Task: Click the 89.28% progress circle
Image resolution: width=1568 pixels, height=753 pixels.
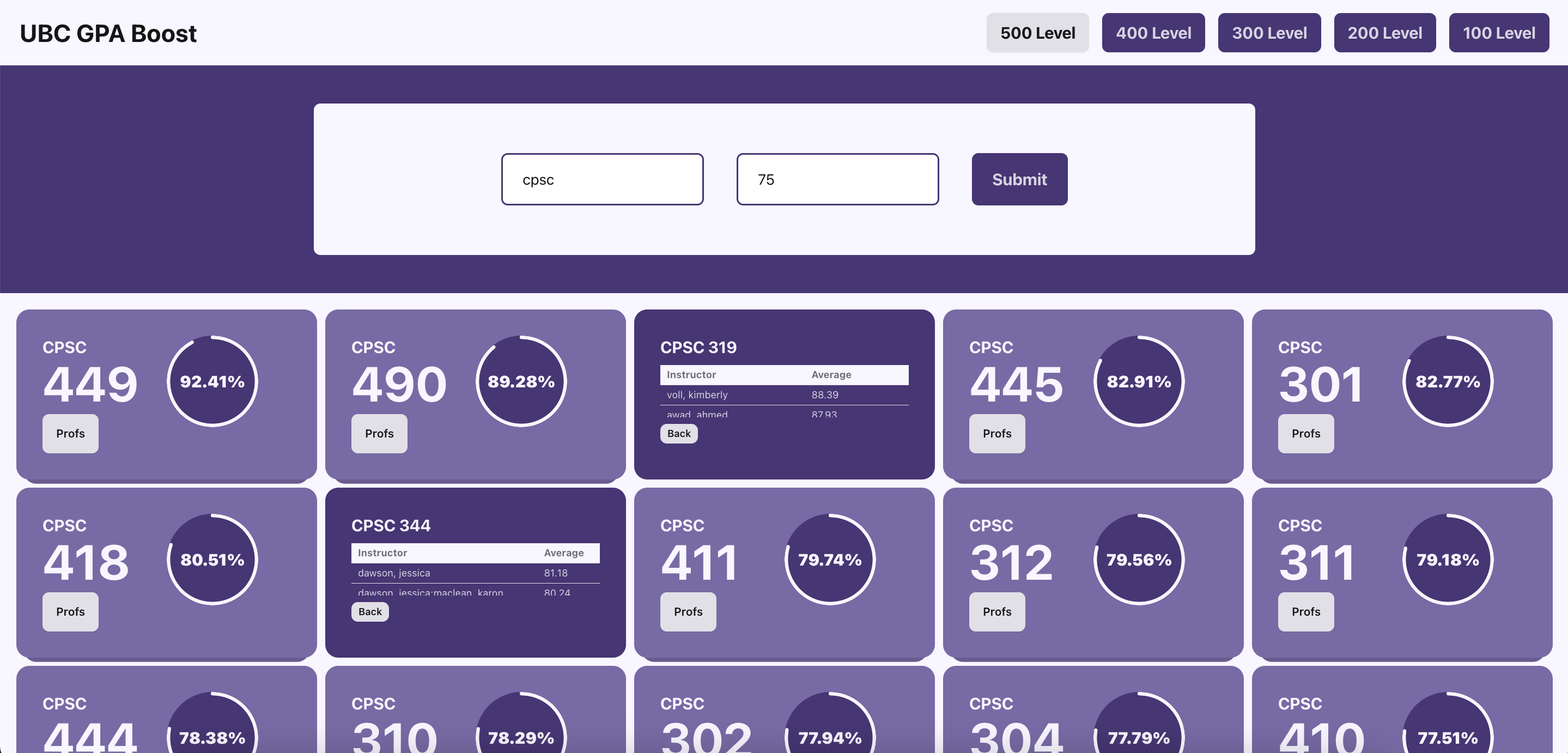Action: [x=521, y=381]
